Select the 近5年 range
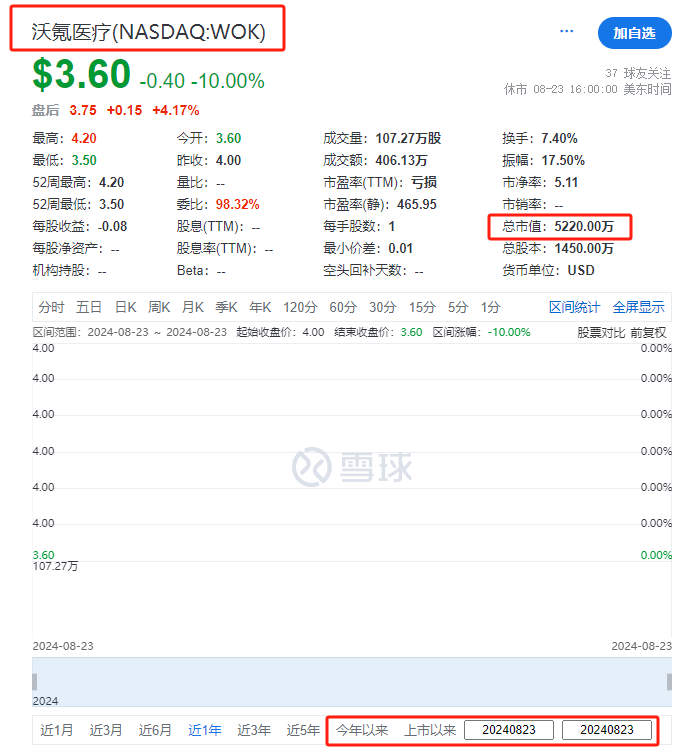 (x=303, y=730)
